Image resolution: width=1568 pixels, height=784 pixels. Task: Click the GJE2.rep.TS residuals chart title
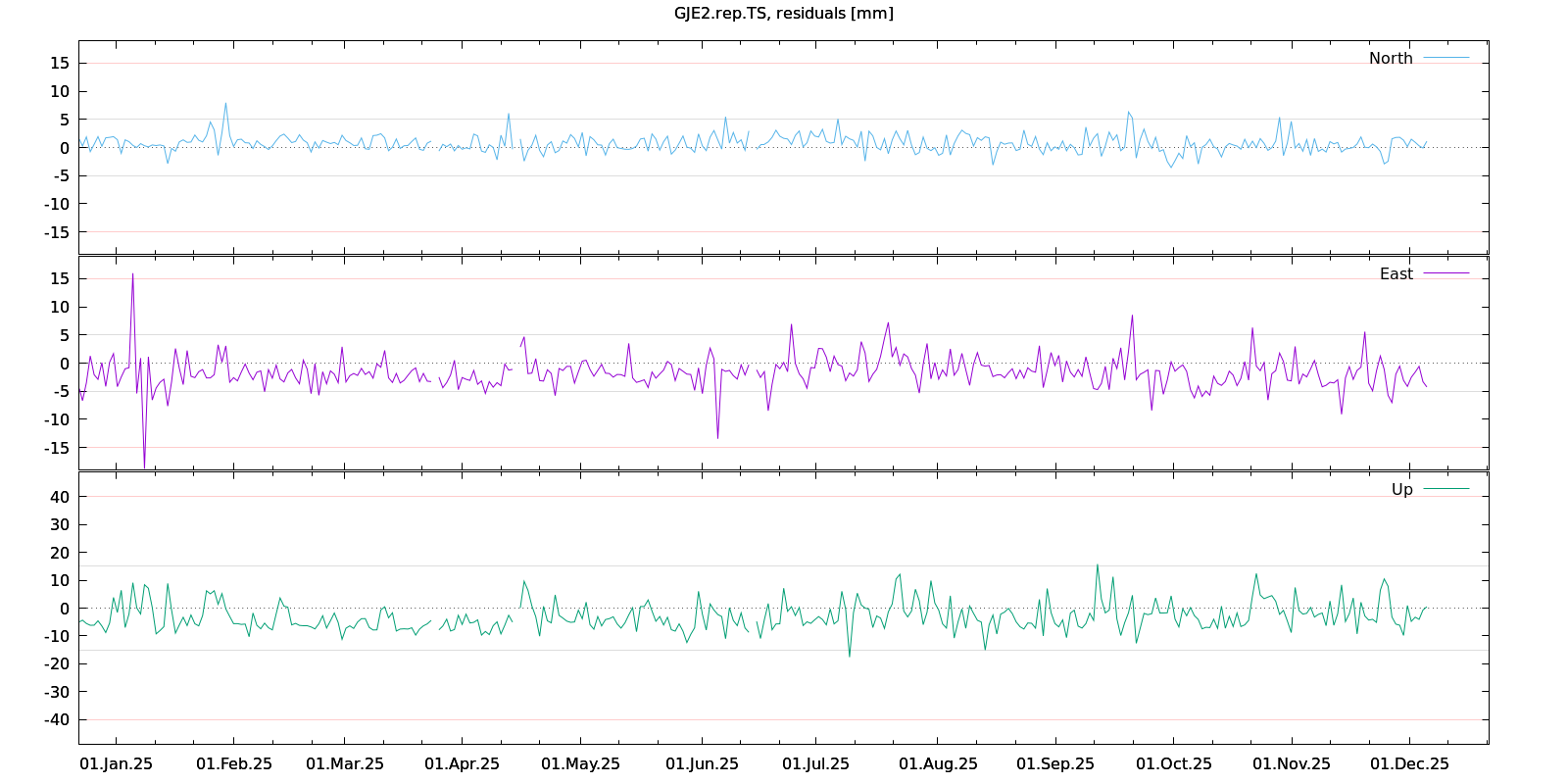pos(783,13)
